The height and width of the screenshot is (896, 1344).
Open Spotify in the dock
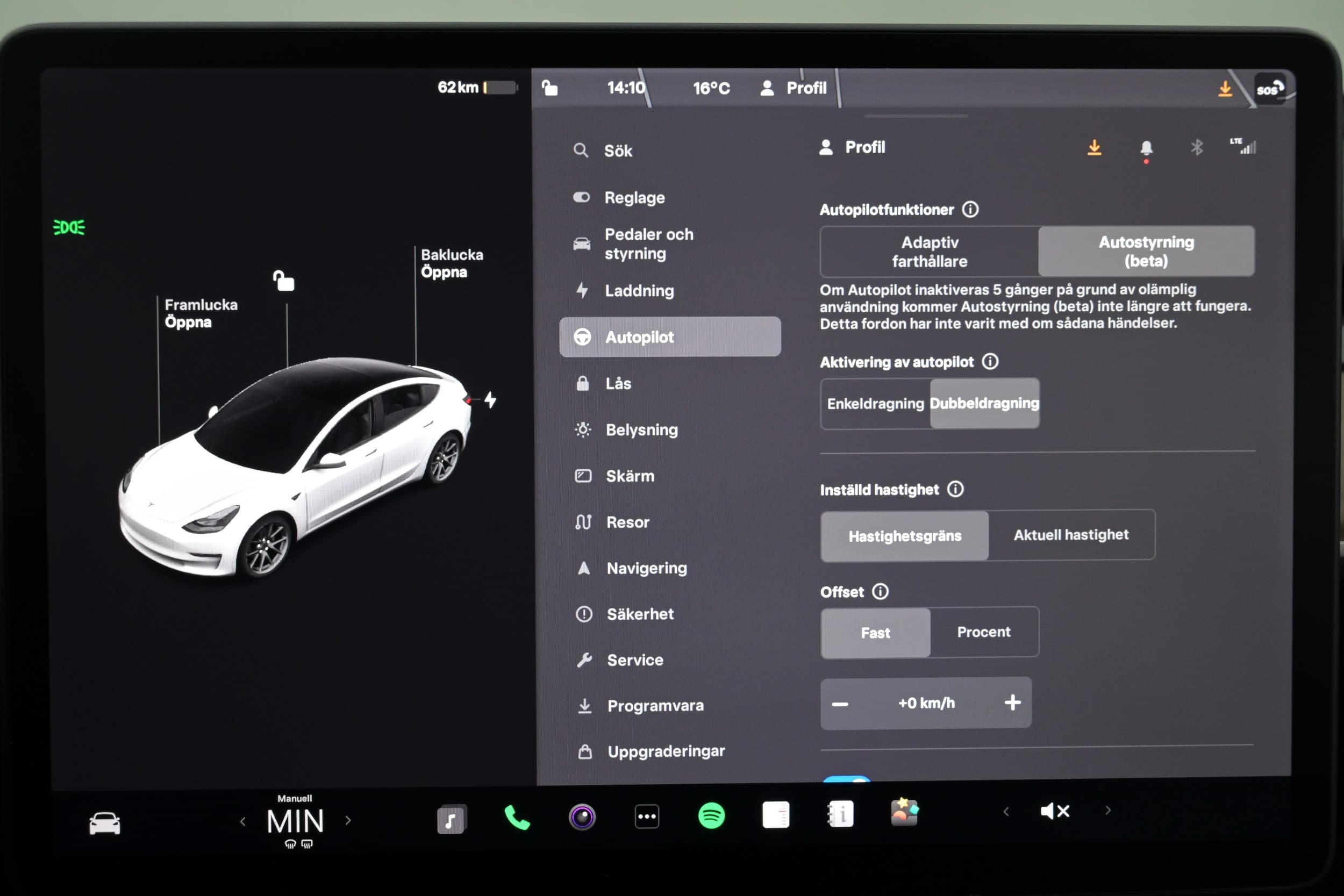[711, 815]
